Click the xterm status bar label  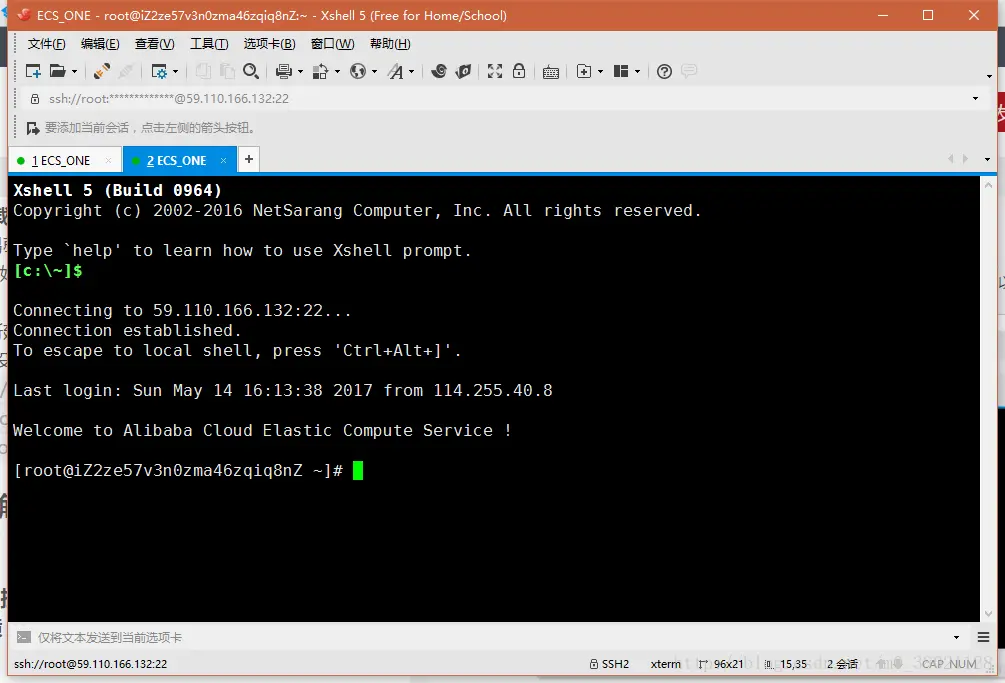coord(665,664)
